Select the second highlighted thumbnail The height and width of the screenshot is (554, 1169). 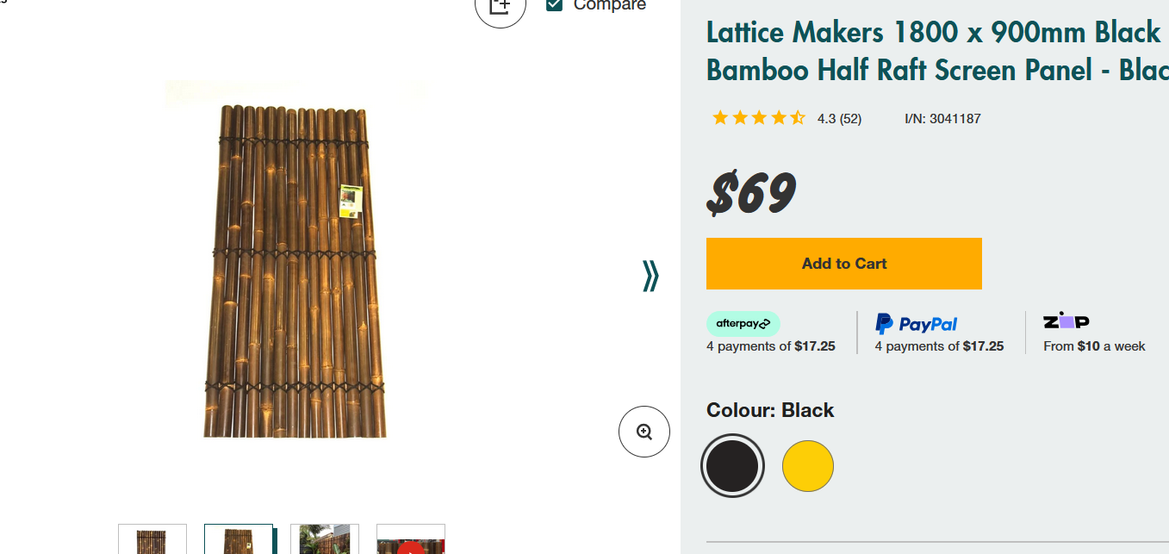238,540
